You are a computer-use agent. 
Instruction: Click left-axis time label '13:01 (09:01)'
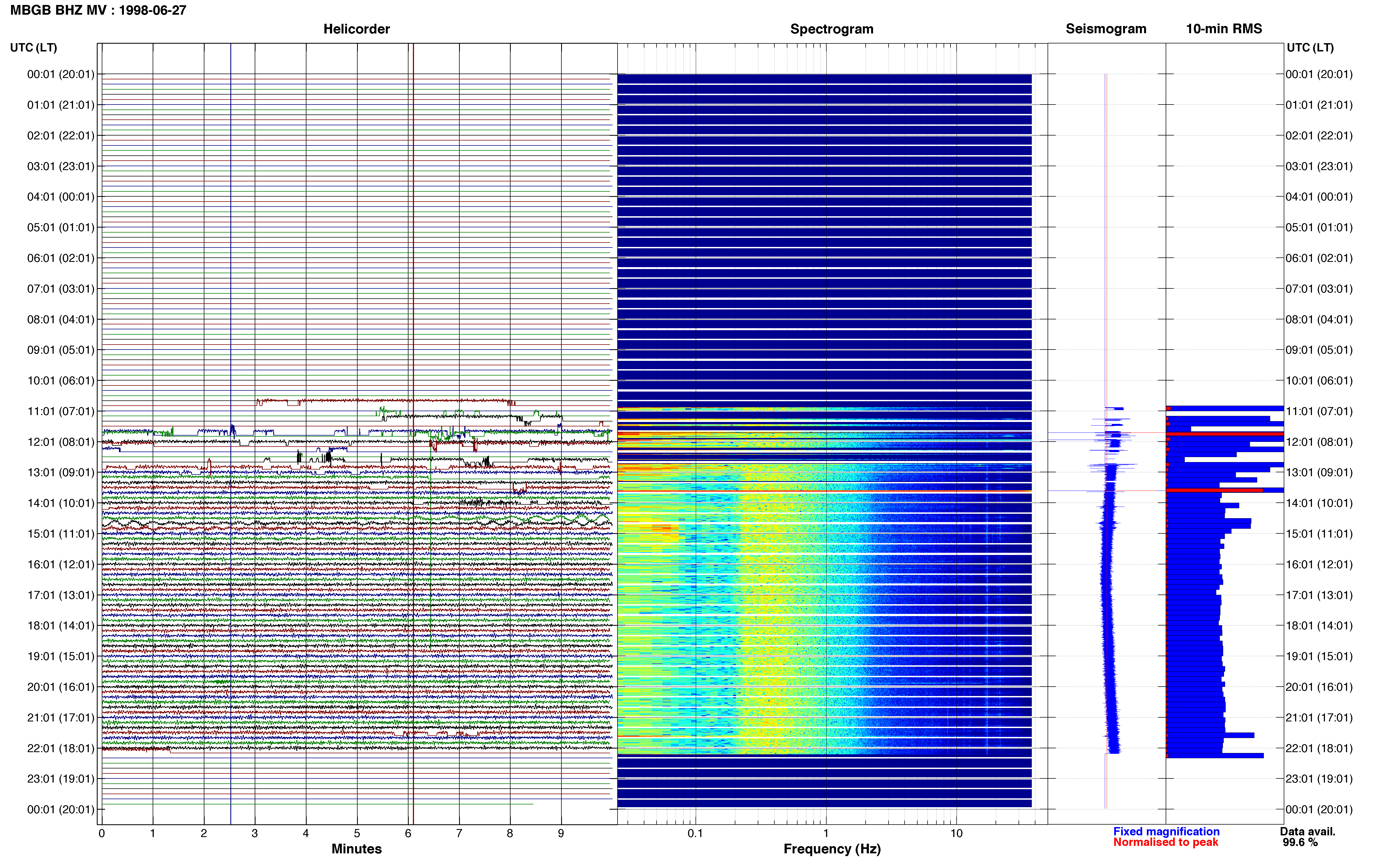[61, 473]
